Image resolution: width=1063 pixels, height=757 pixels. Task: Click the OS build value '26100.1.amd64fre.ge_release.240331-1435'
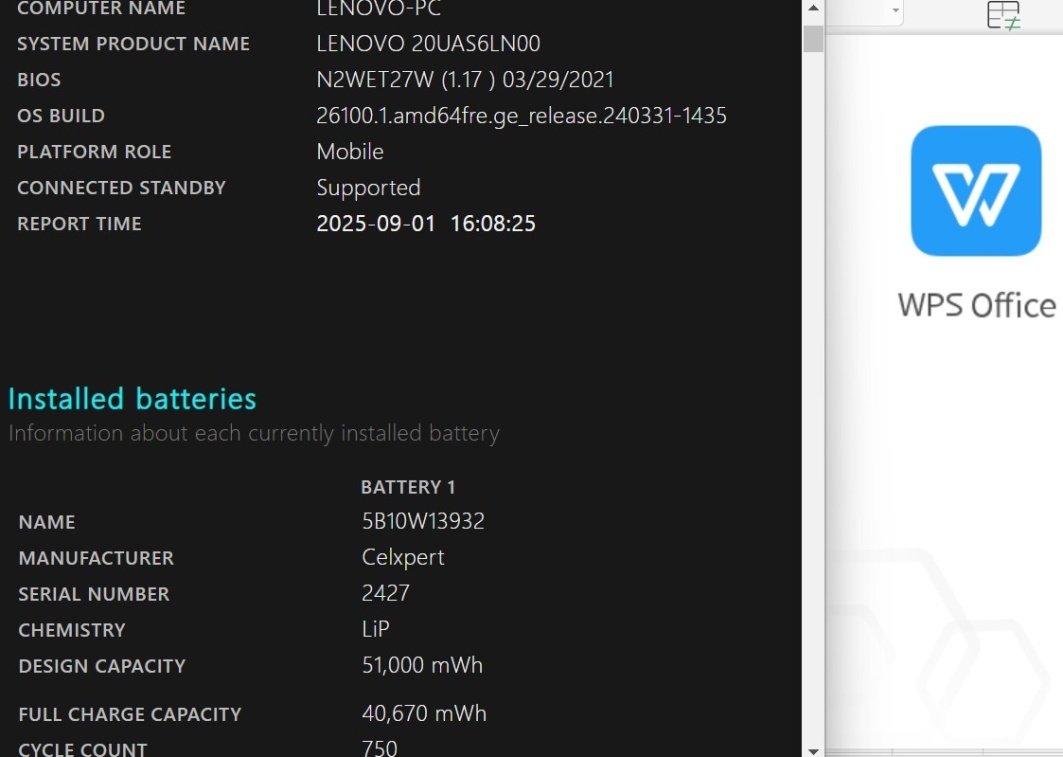[x=521, y=116]
